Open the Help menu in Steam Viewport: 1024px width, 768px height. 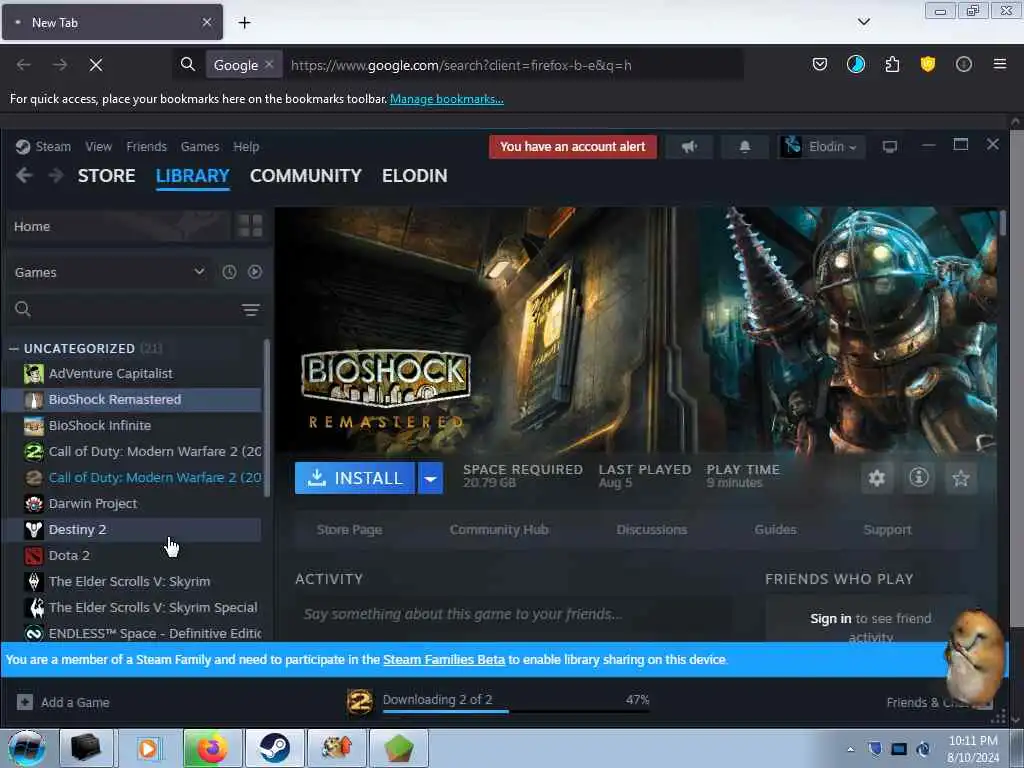pyautogui.click(x=246, y=146)
